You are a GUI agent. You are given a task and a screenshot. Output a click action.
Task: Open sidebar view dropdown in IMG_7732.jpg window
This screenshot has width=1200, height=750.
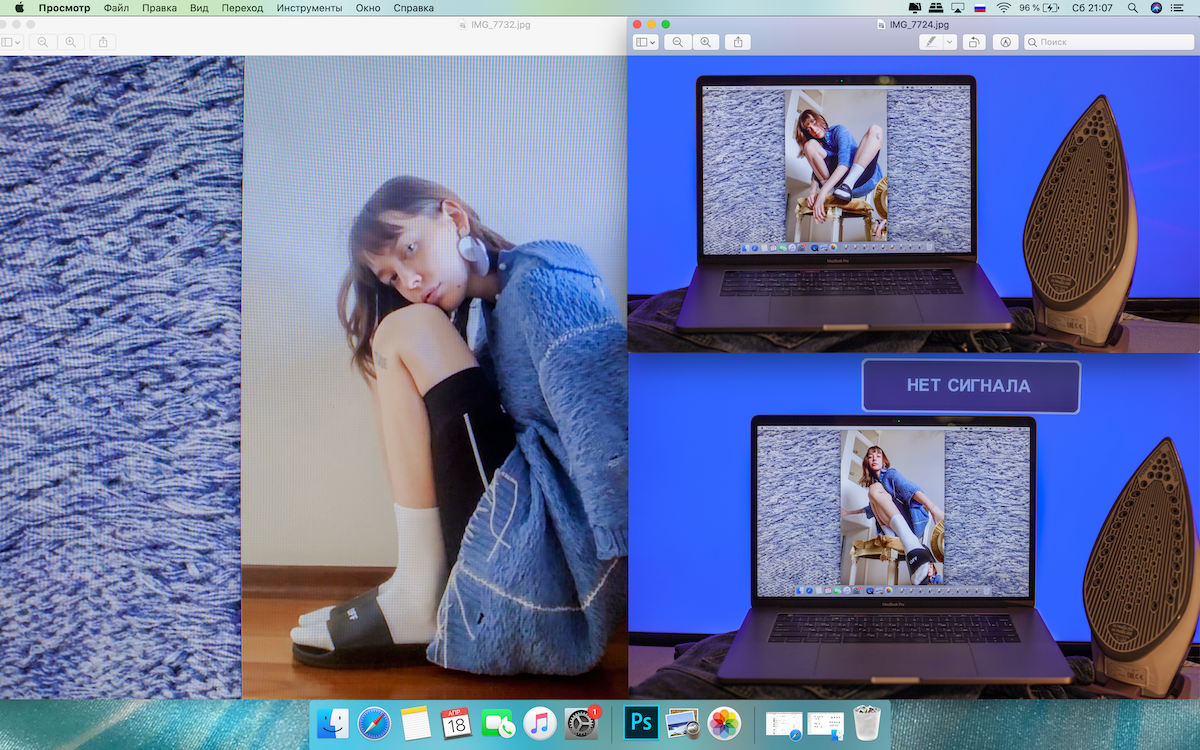11,42
